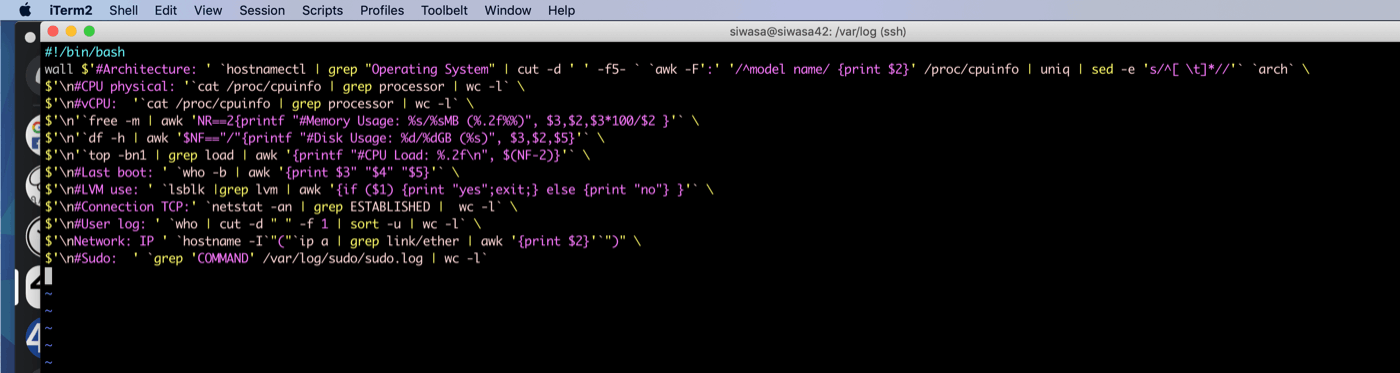Open the View menu
Image resolution: width=1400 pixels, height=373 pixels.
click(208, 10)
